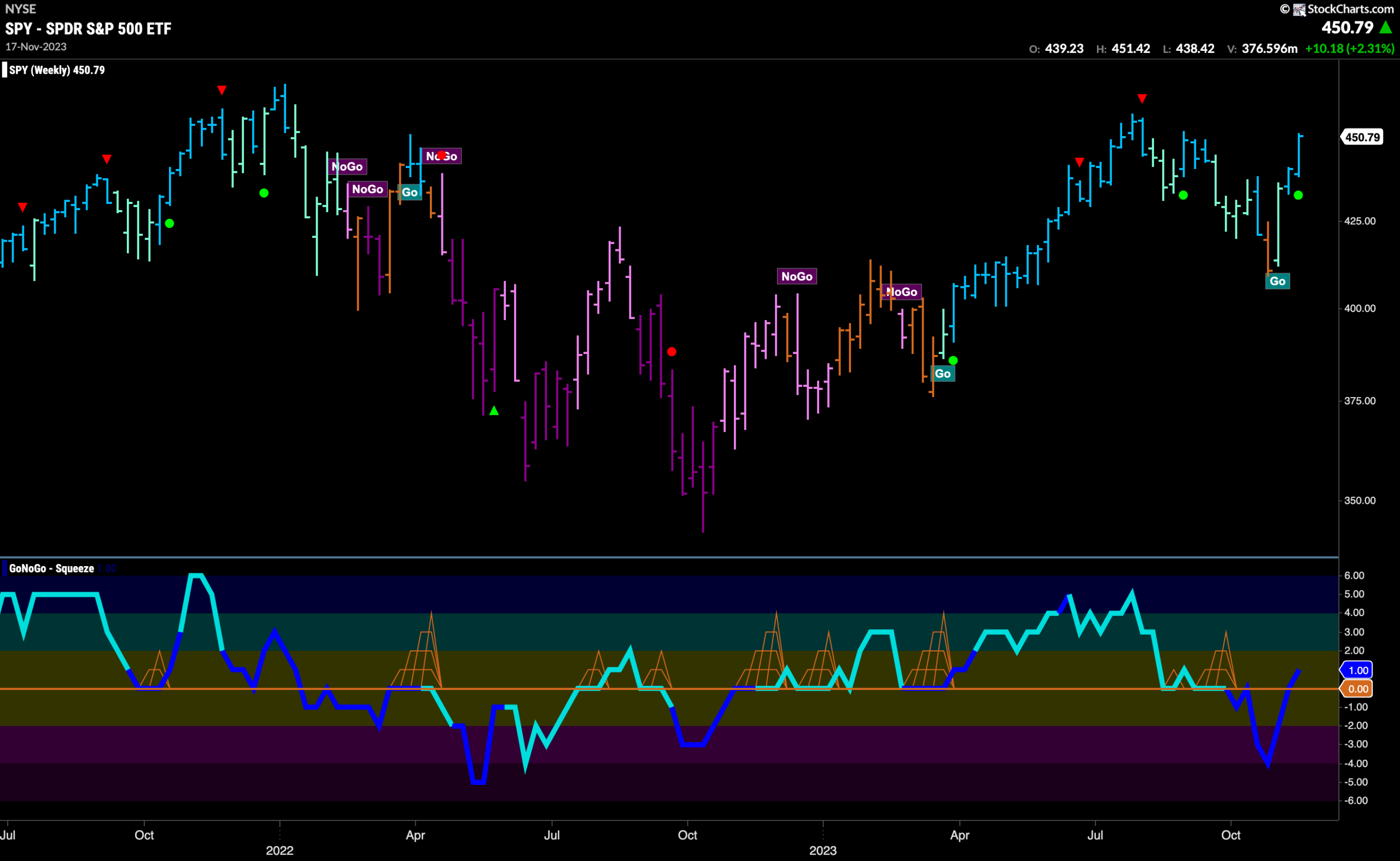Click the SPY - SPDR S&P 500 ETF title

88,28
